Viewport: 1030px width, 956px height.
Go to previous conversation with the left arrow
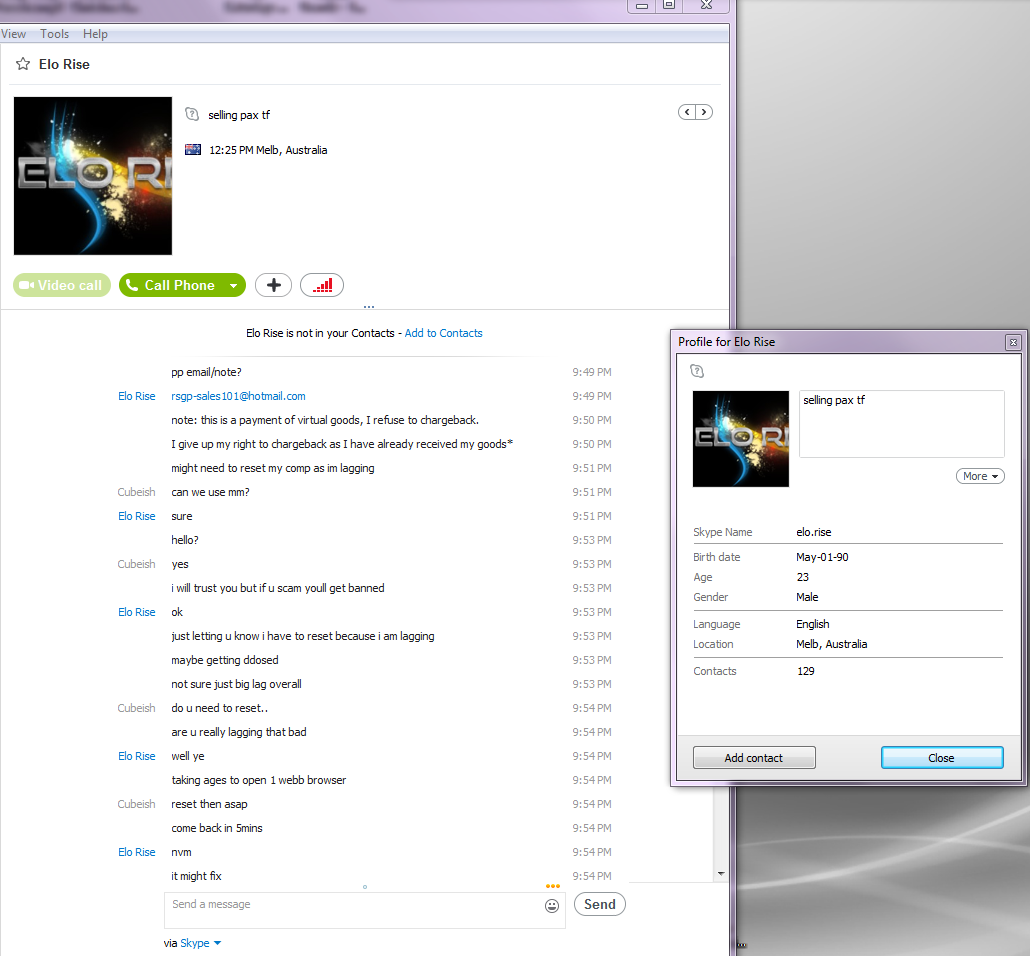tap(687, 112)
